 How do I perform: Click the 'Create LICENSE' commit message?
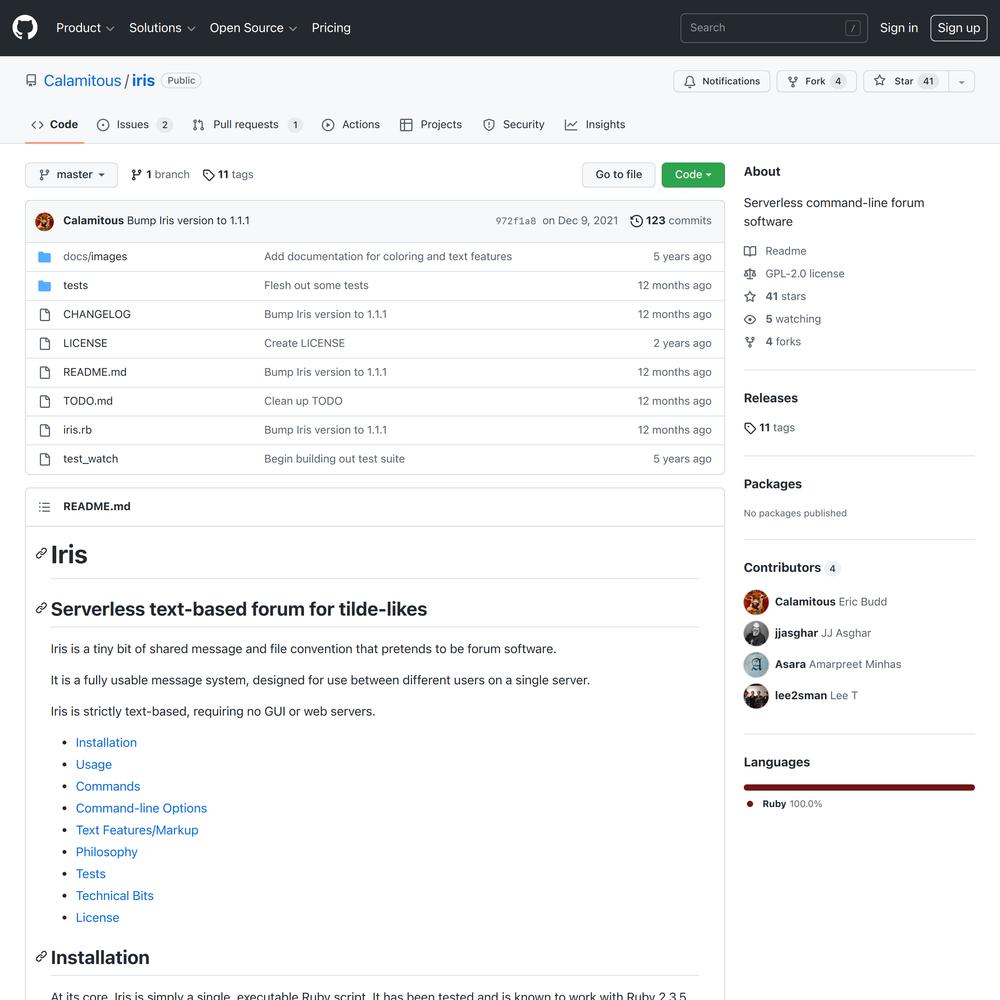304,343
